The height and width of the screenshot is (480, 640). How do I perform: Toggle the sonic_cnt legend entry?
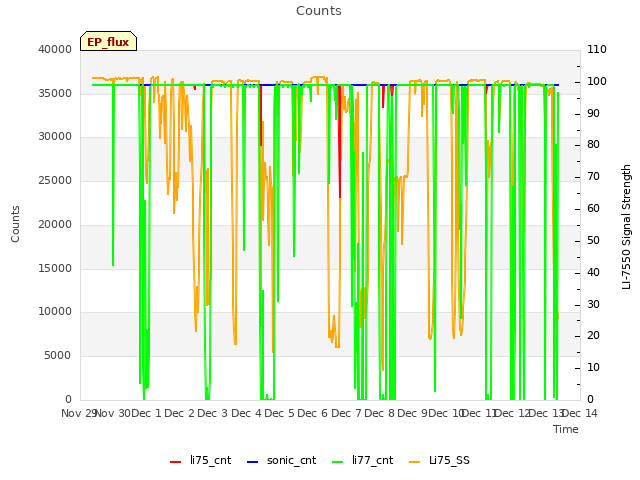282,460
